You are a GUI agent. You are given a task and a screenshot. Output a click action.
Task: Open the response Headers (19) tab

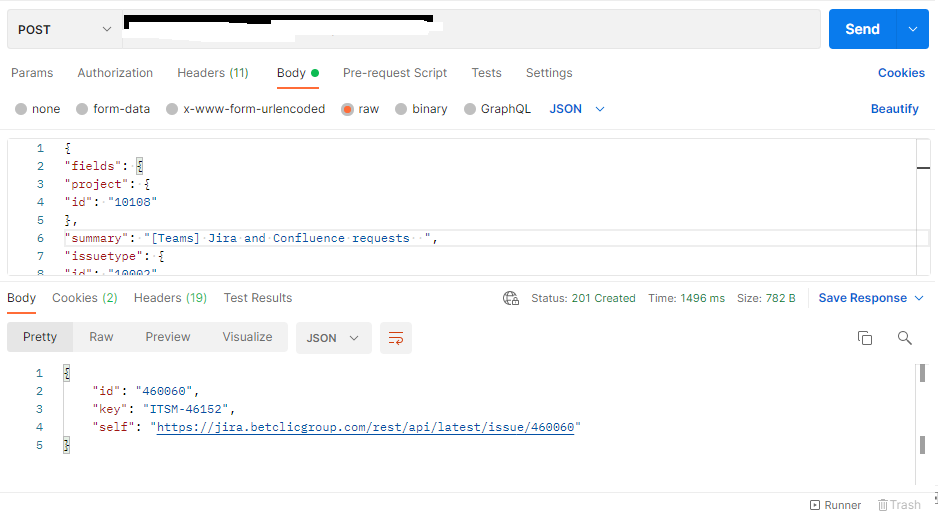[x=170, y=298]
